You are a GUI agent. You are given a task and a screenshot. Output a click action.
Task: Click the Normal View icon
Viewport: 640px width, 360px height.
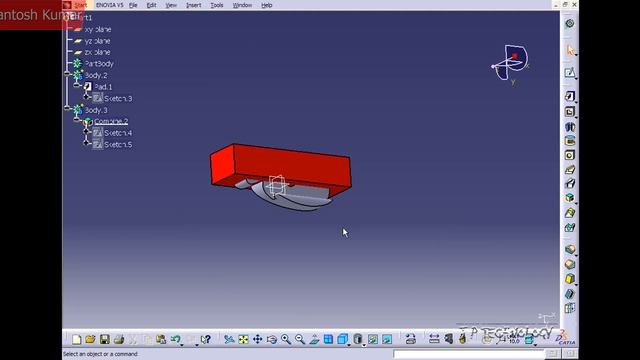click(x=314, y=339)
